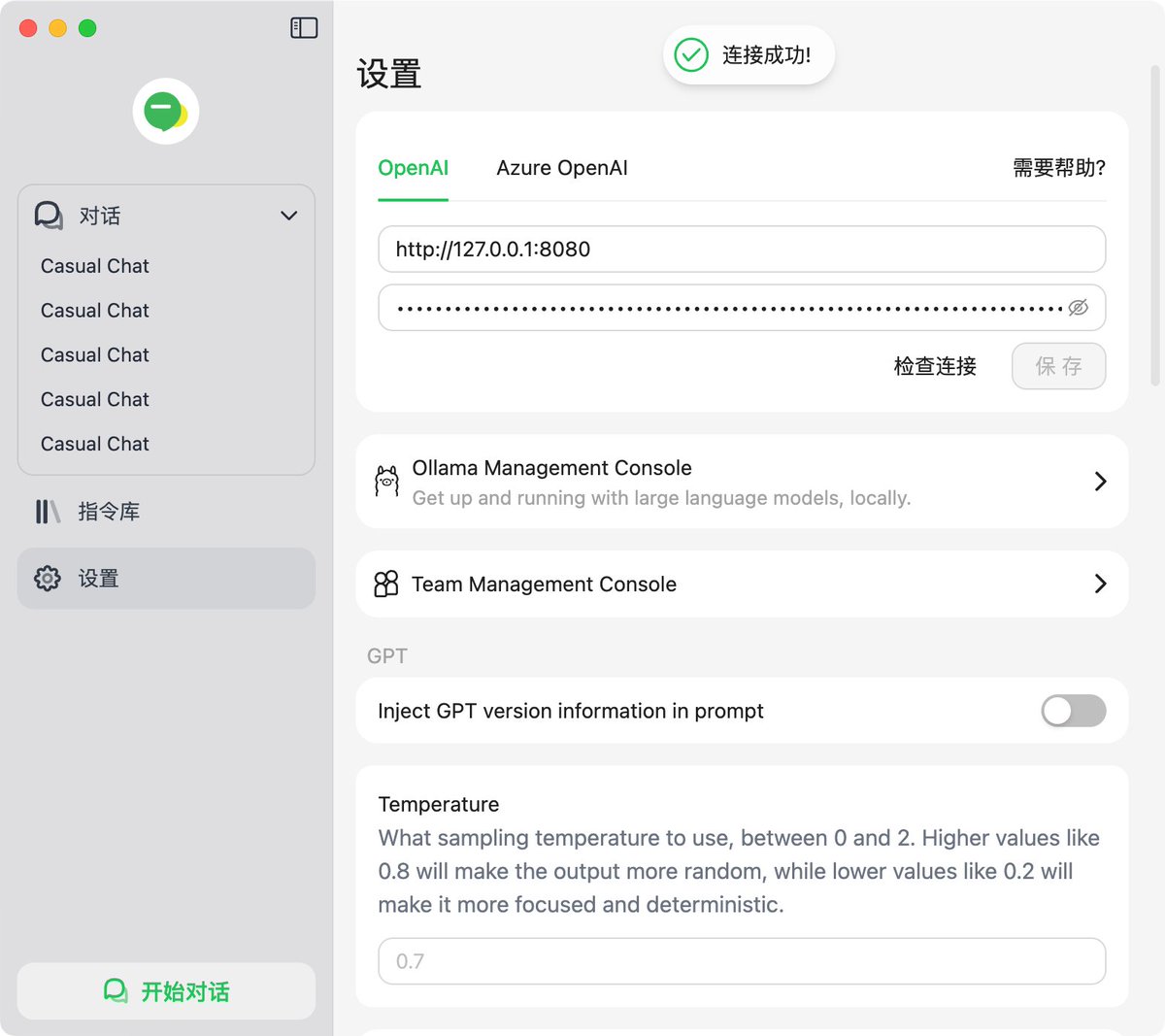
Task: Click the green check icon in 连接成功 toast
Action: click(691, 55)
